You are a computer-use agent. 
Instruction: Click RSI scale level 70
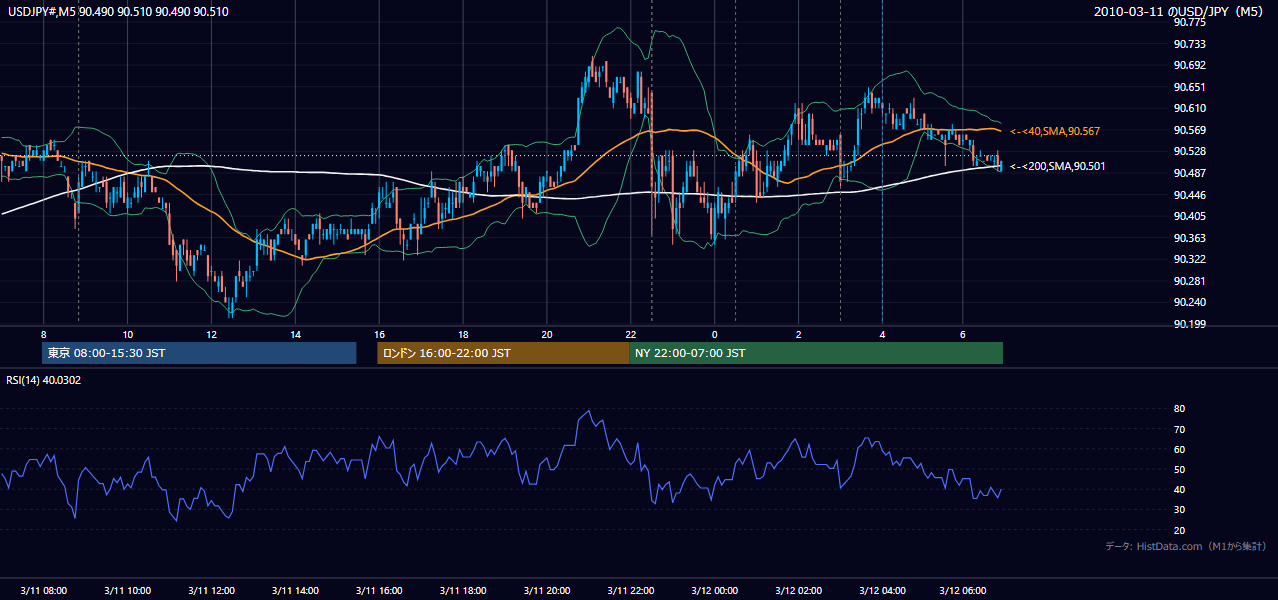coord(1179,429)
